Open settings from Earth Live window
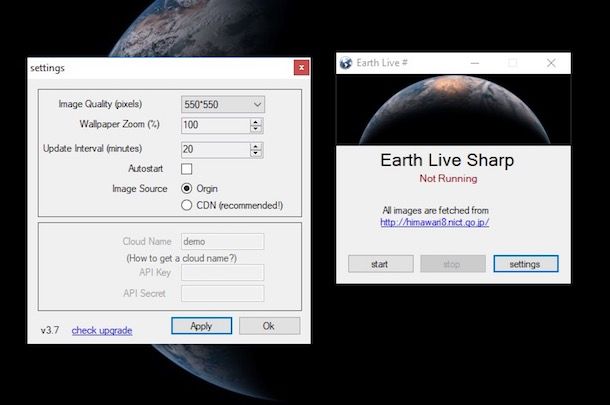The image size is (610, 405). point(526,264)
